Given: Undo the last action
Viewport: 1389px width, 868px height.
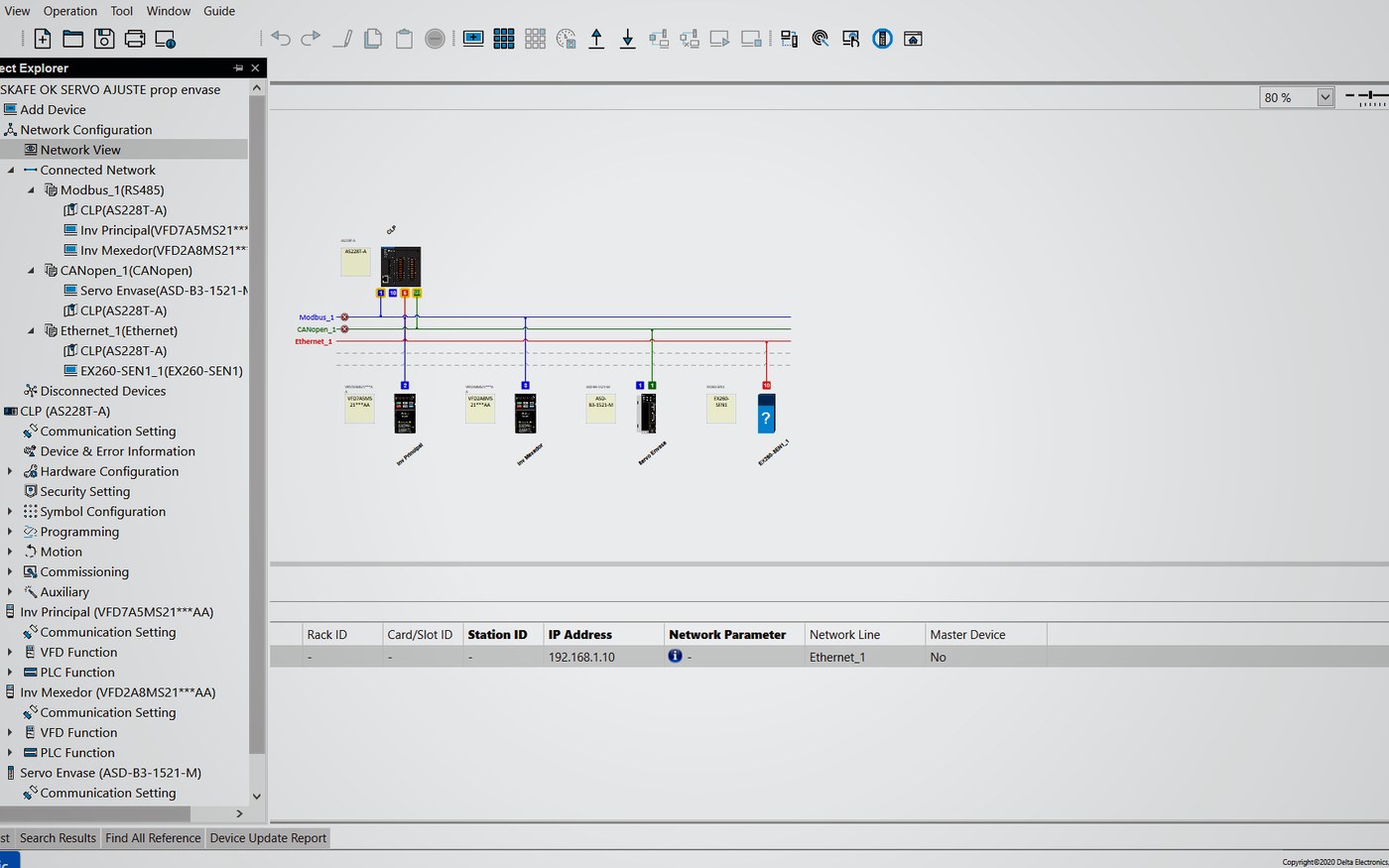Looking at the screenshot, I should coord(281,39).
